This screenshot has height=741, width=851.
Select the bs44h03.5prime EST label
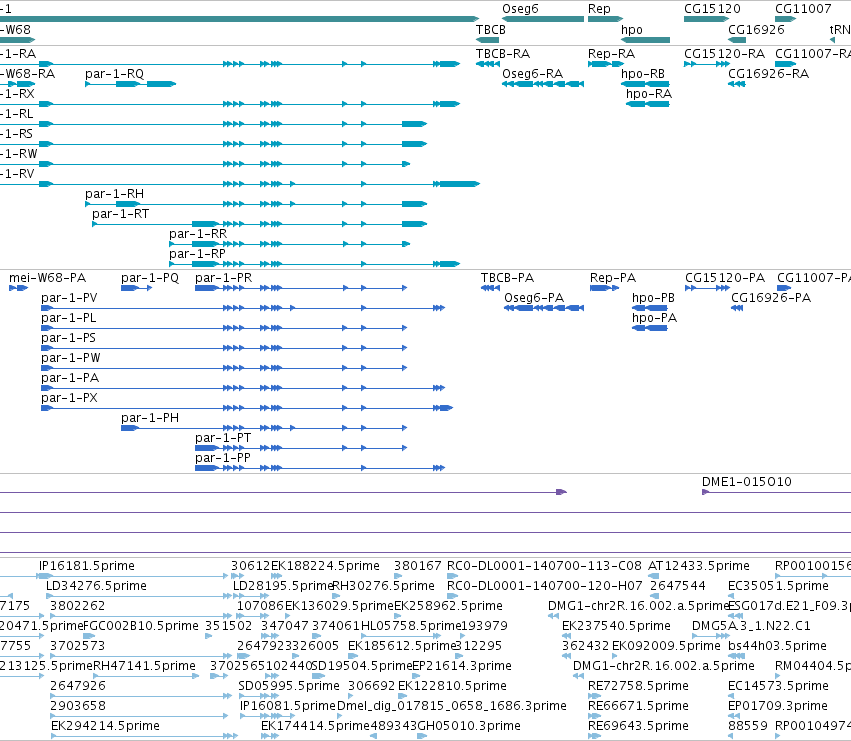(x=777, y=646)
